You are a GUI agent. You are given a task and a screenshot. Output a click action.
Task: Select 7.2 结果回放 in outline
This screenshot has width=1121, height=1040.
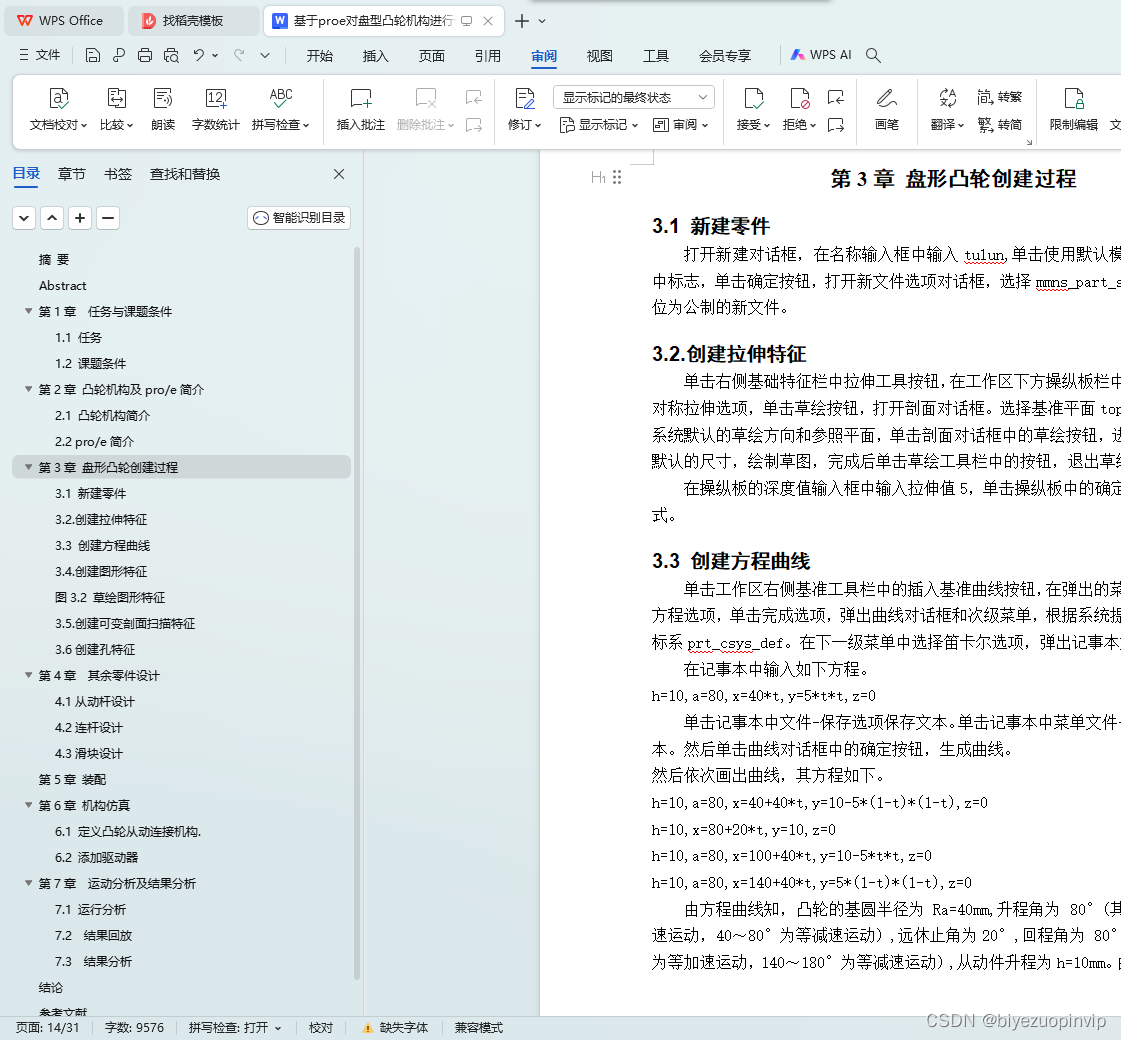[94, 935]
